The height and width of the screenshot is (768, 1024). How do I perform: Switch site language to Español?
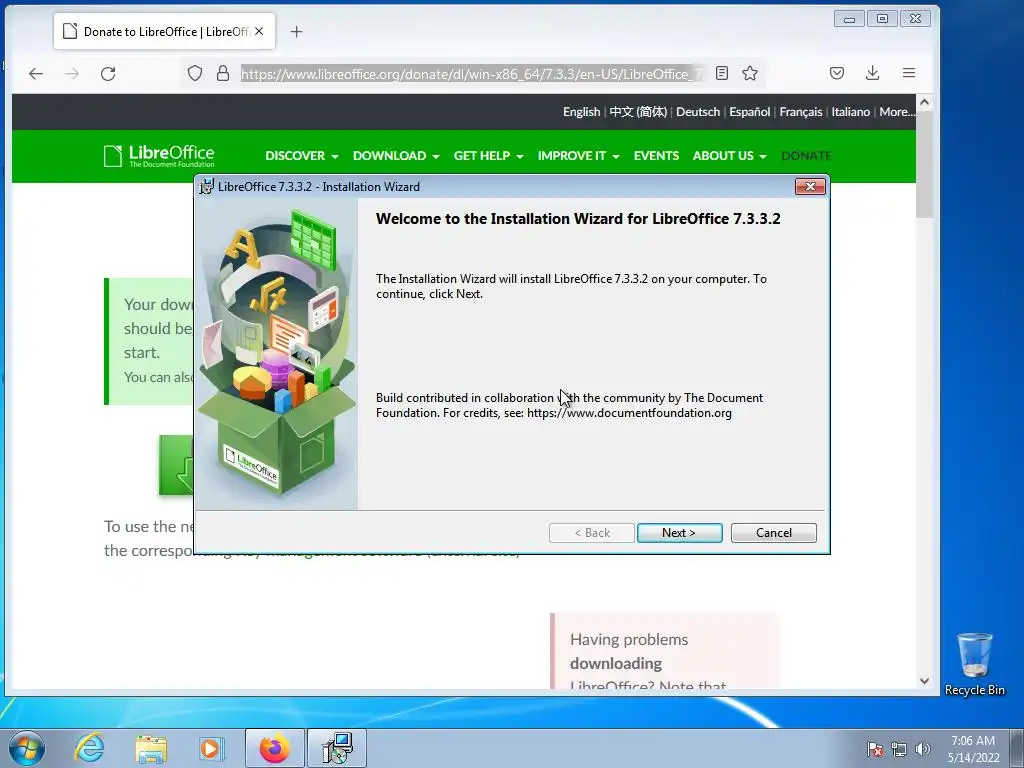[750, 112]
